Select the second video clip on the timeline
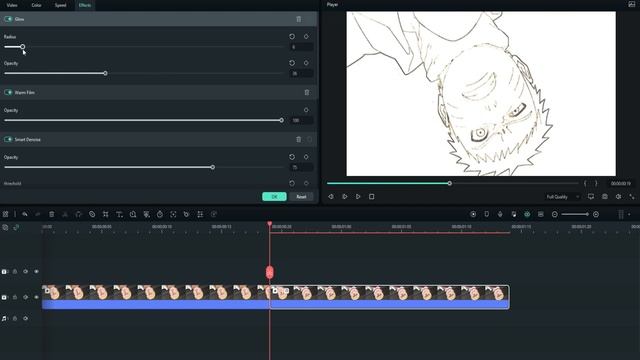 (x=389, y=297)
